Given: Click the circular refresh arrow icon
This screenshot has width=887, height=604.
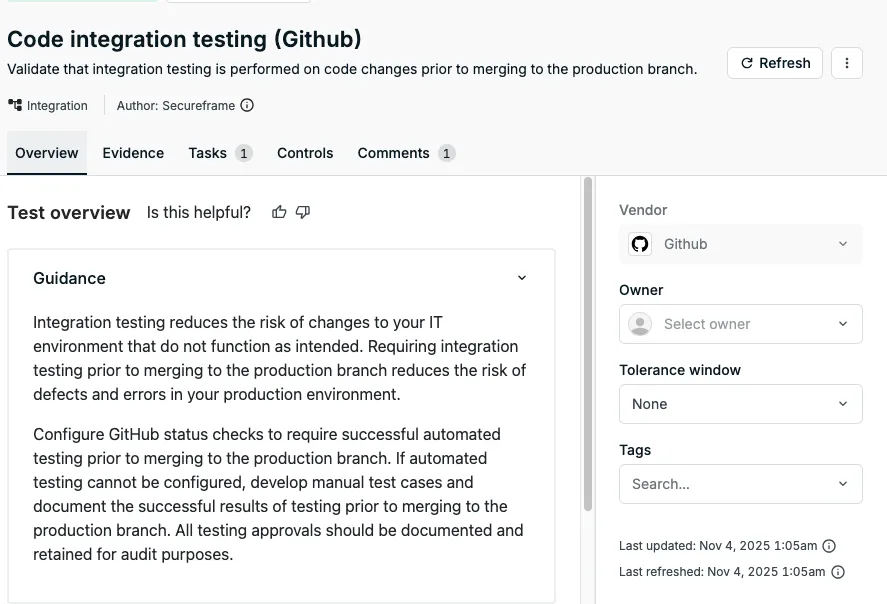Looking at the screenshot, I should coord(746,62).
